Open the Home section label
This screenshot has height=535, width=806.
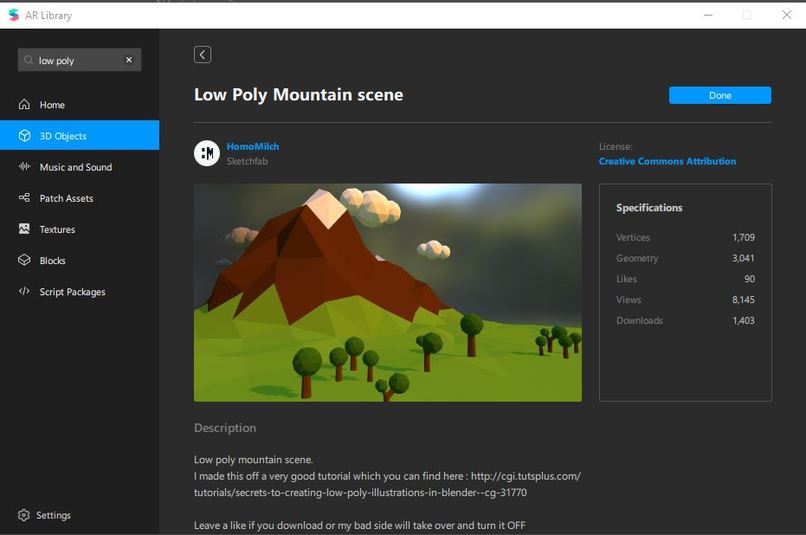52,105
